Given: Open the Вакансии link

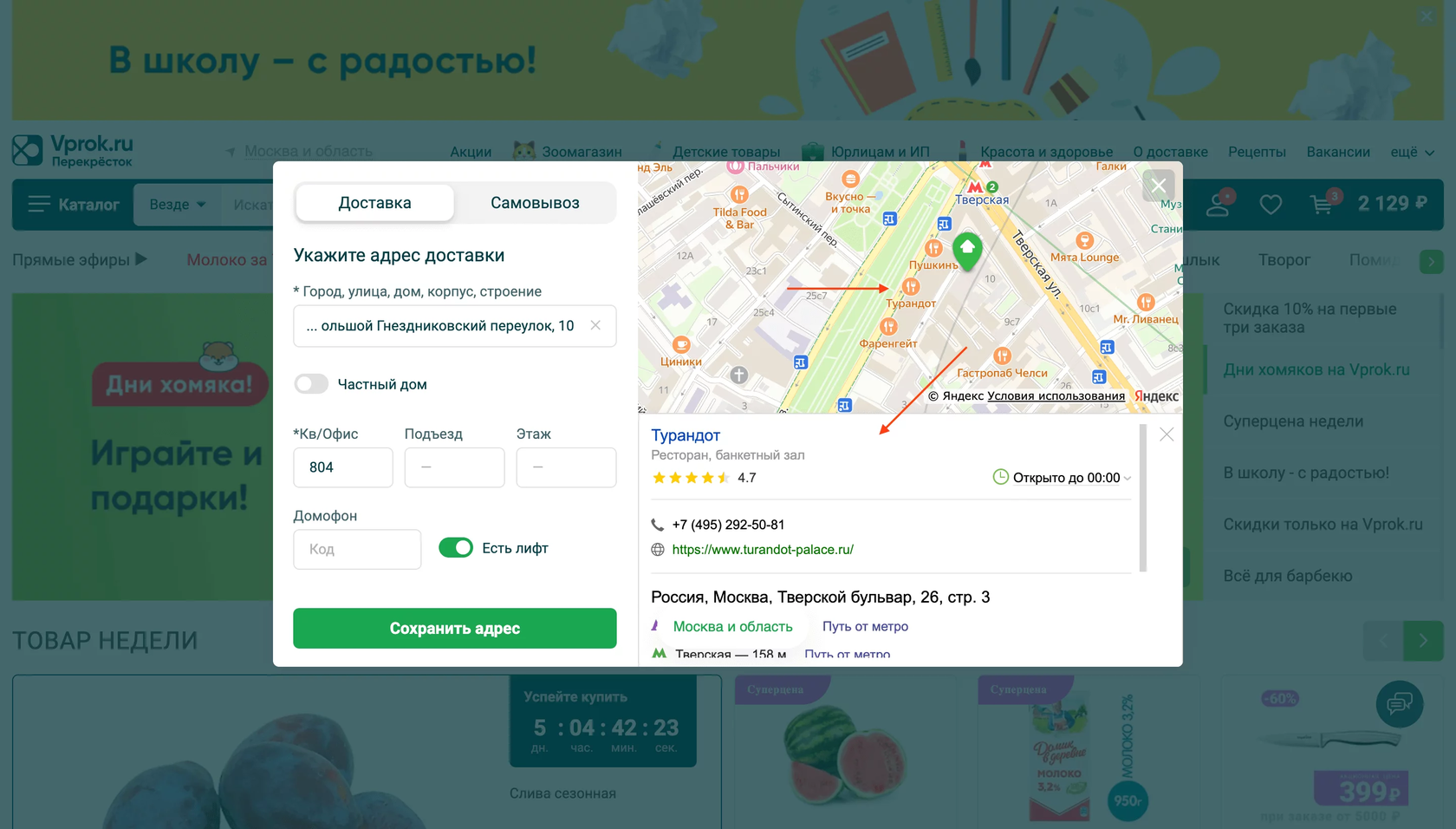Looking at the screenshot, I should pos(1338,152).
